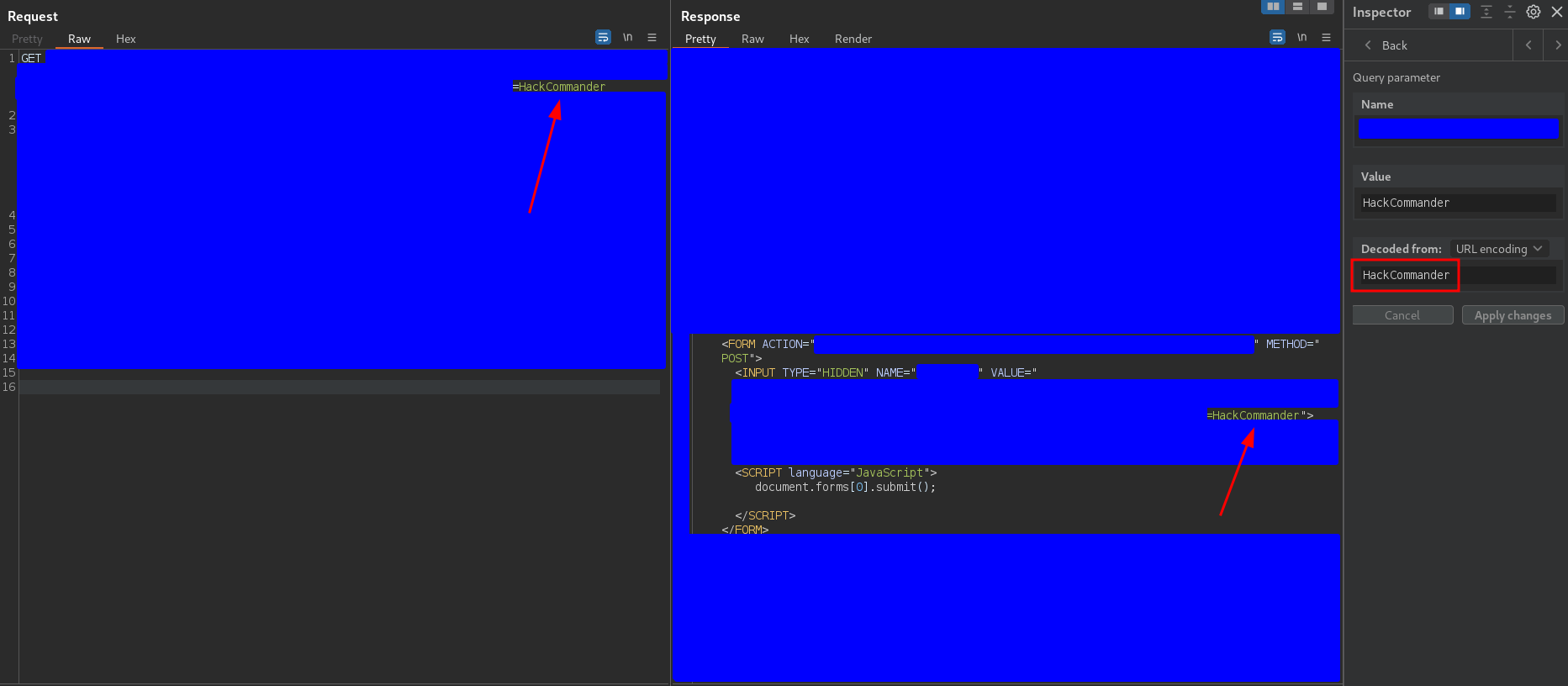Click the '<SCRIPT language=' tag line
The width and height of the screenshot is (1568, 686).
coord(836,472)
